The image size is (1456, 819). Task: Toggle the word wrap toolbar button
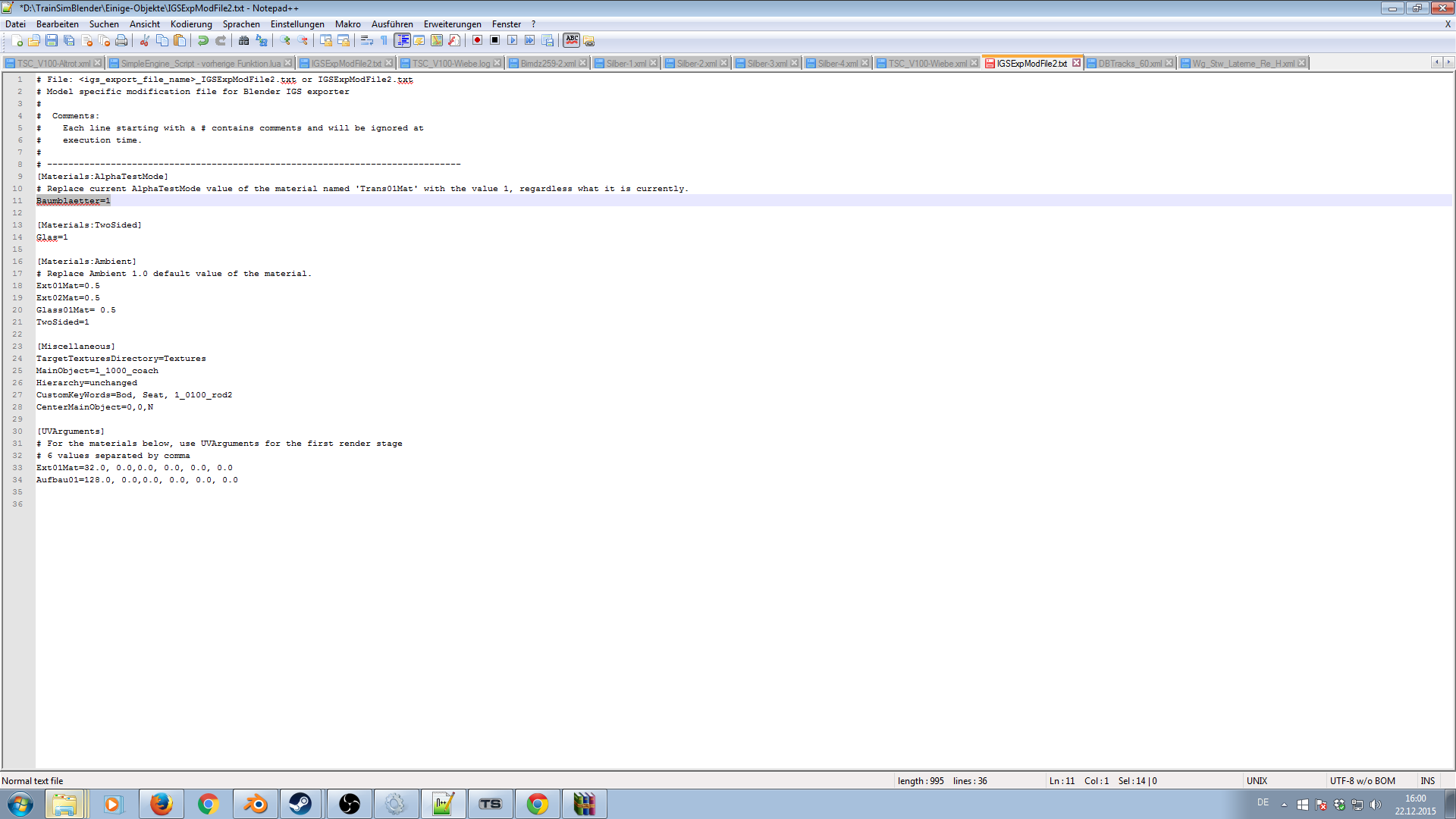point(366,41)
